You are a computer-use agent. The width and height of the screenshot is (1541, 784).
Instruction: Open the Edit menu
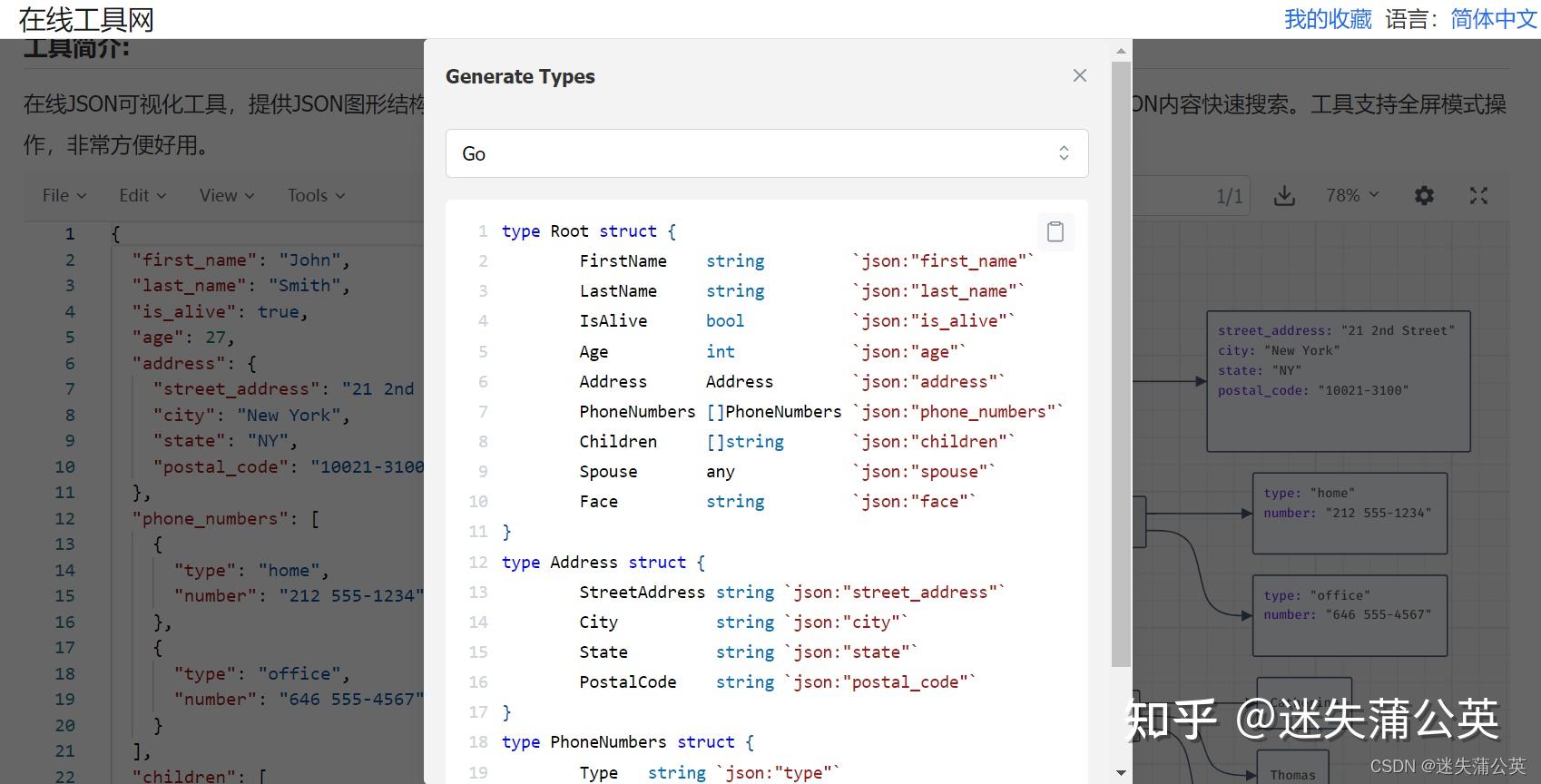(x=142, y=196)
